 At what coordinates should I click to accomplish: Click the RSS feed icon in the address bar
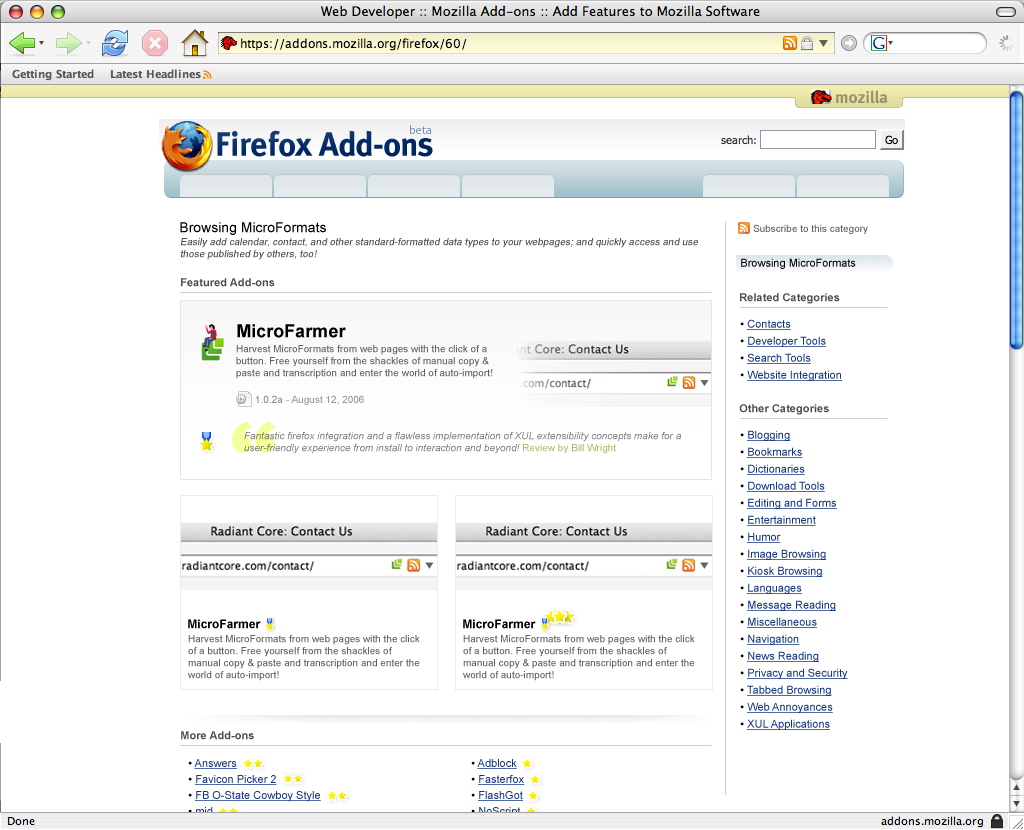point(790,43)
